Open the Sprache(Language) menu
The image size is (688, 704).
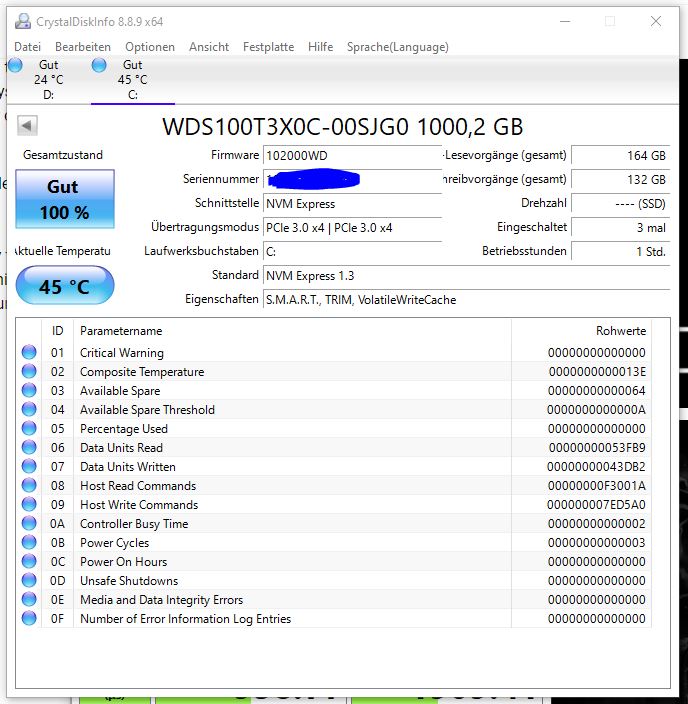tap(397, 47)
